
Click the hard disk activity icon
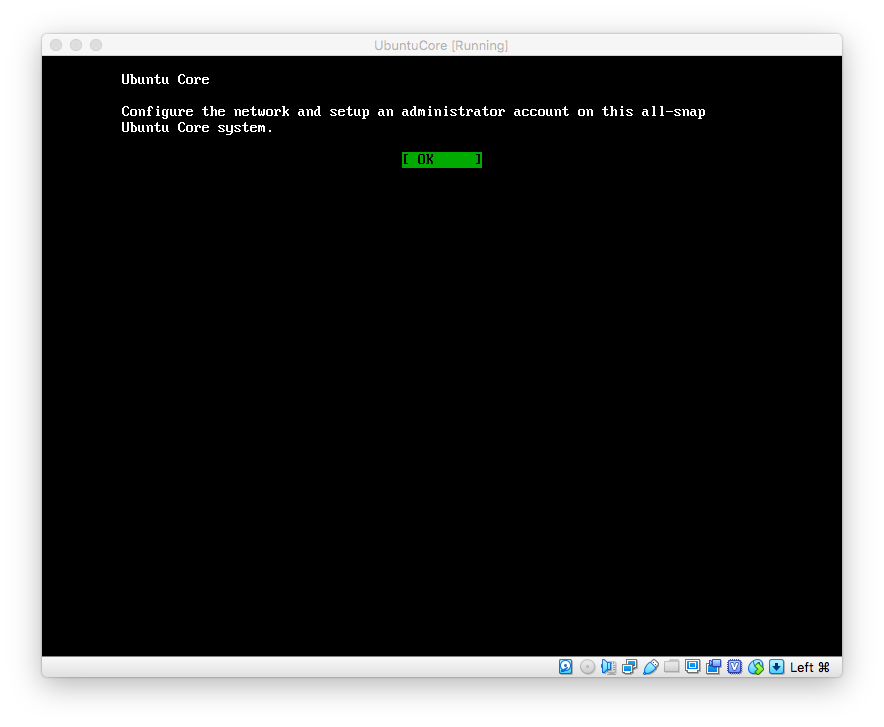tap(566, 667)
